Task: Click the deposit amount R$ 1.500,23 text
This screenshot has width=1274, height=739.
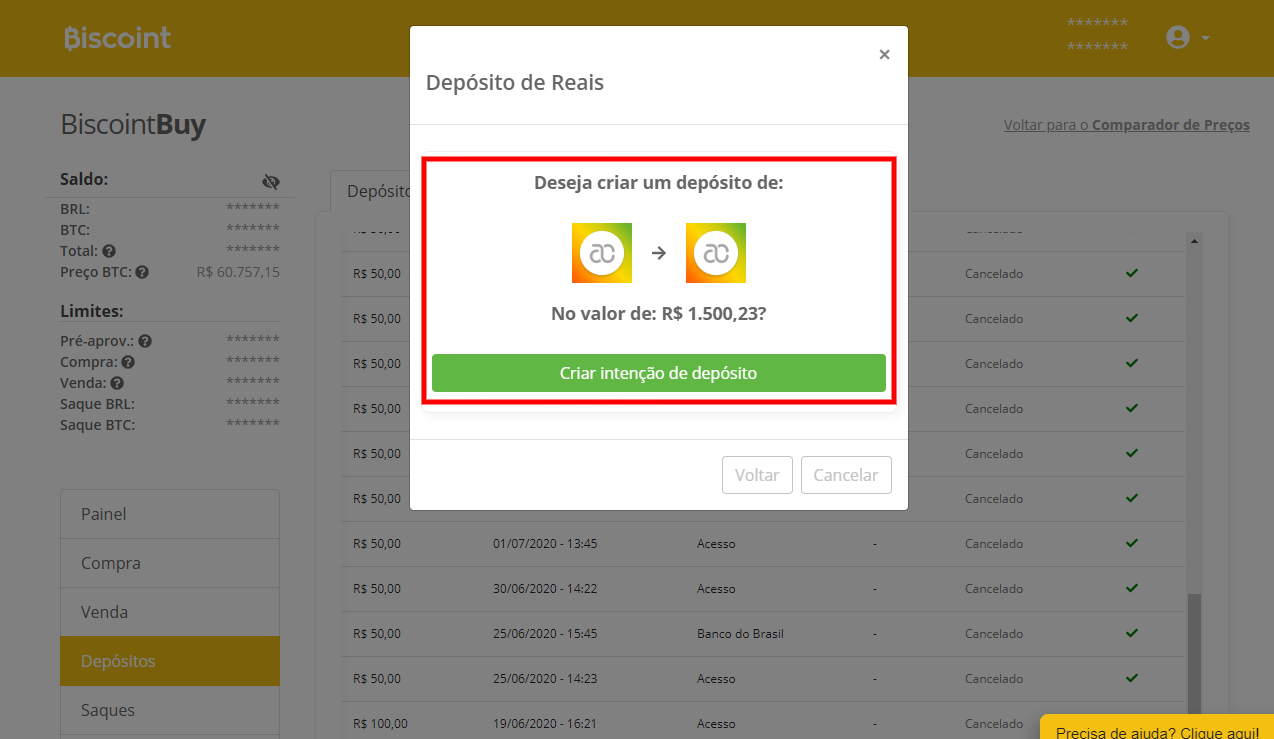Action: (x=714, y=313)
